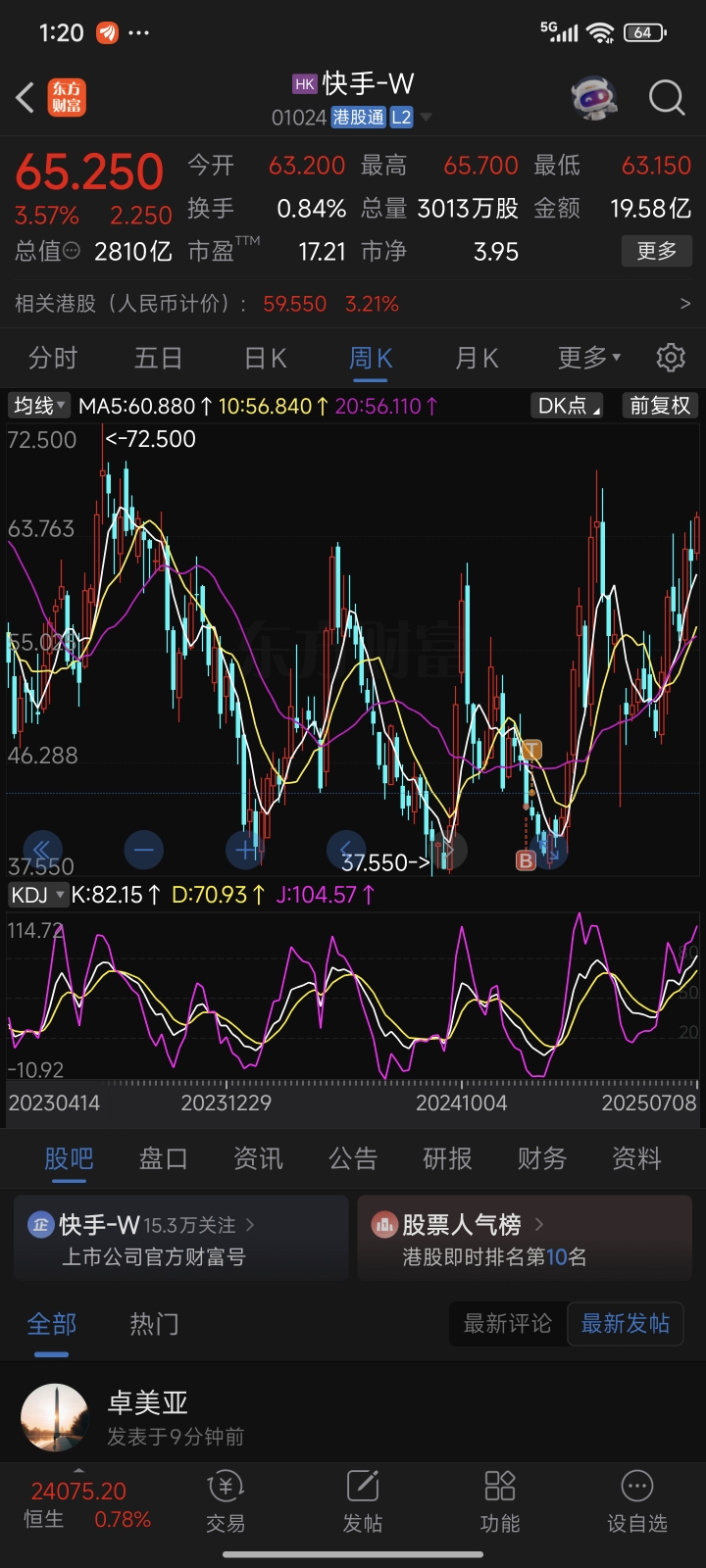Open the 前复权 adjustment selector
Screen dimensions: 706x1568
click(660, 405)
